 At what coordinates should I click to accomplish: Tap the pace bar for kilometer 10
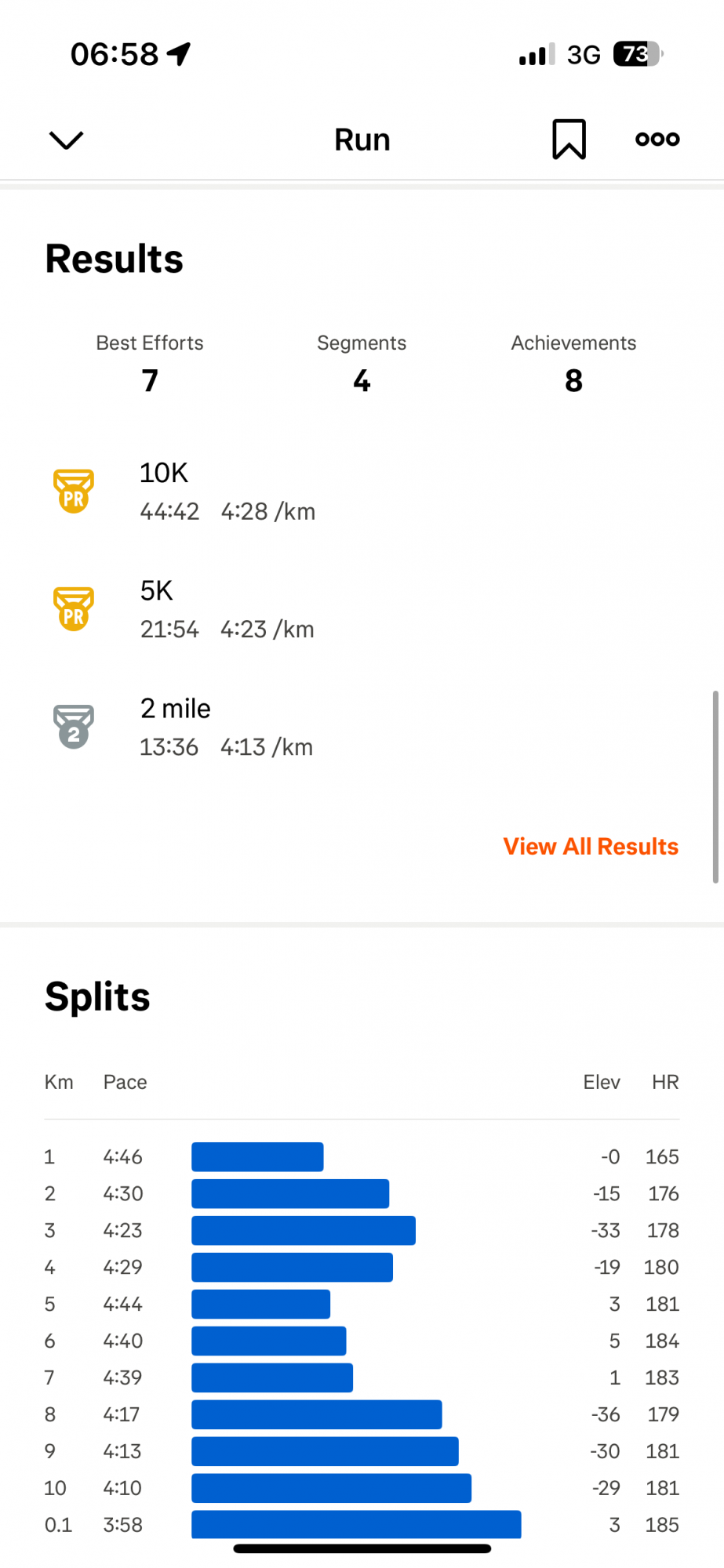pyautogui.click(x=331, y=1488)
